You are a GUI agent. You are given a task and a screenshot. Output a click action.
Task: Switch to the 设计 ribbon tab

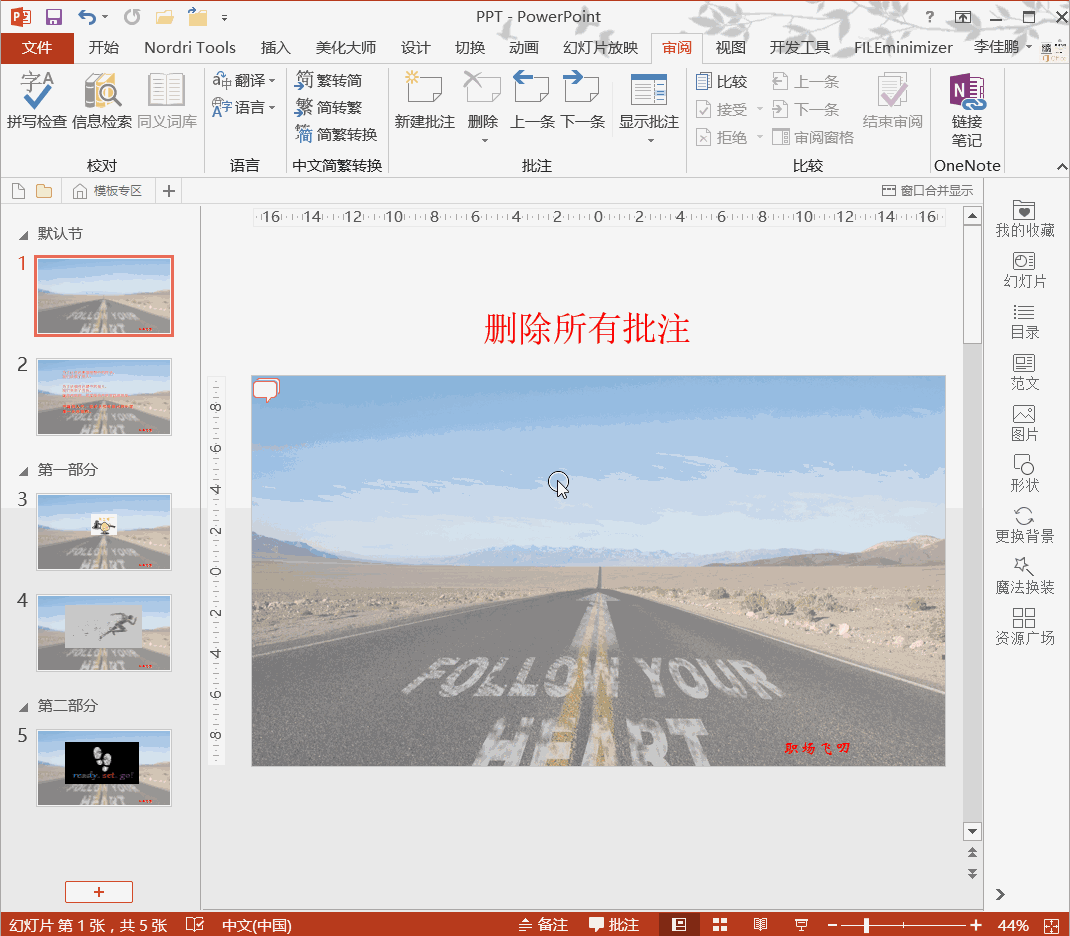pyautogui.click(x=415, y=47)
